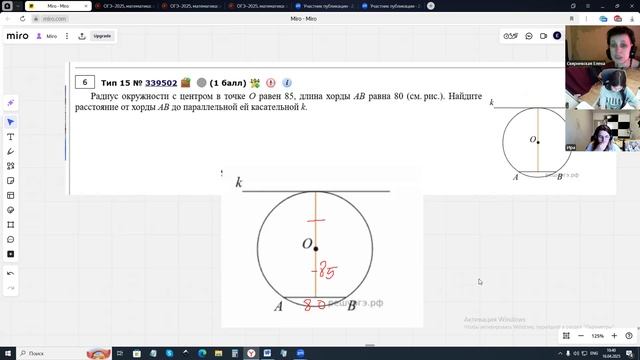Zoom out with the minus button
Image resolution: width=640 pixels, height=360 pixels.
click(x=581, y=336)
